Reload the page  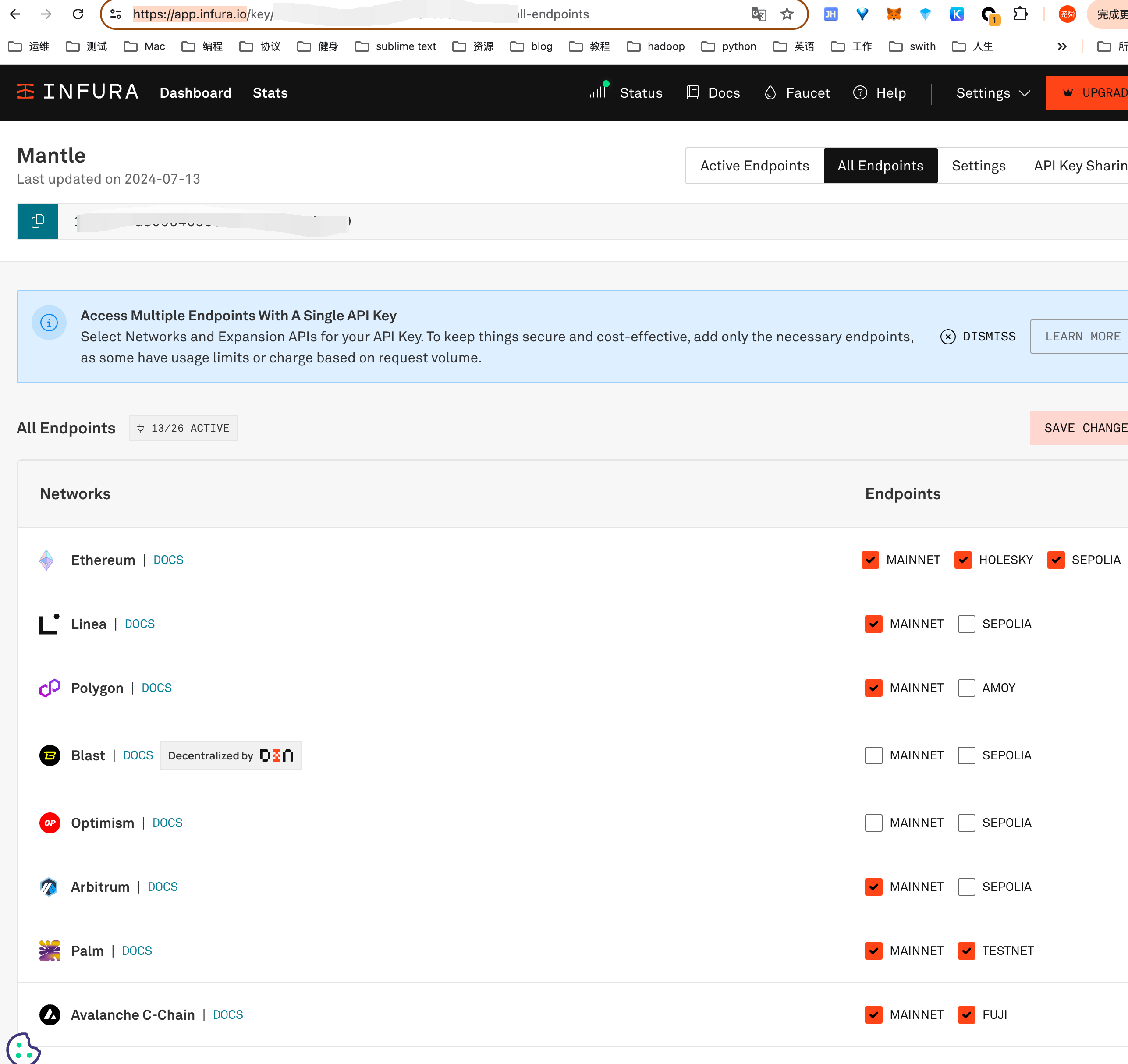78,14
